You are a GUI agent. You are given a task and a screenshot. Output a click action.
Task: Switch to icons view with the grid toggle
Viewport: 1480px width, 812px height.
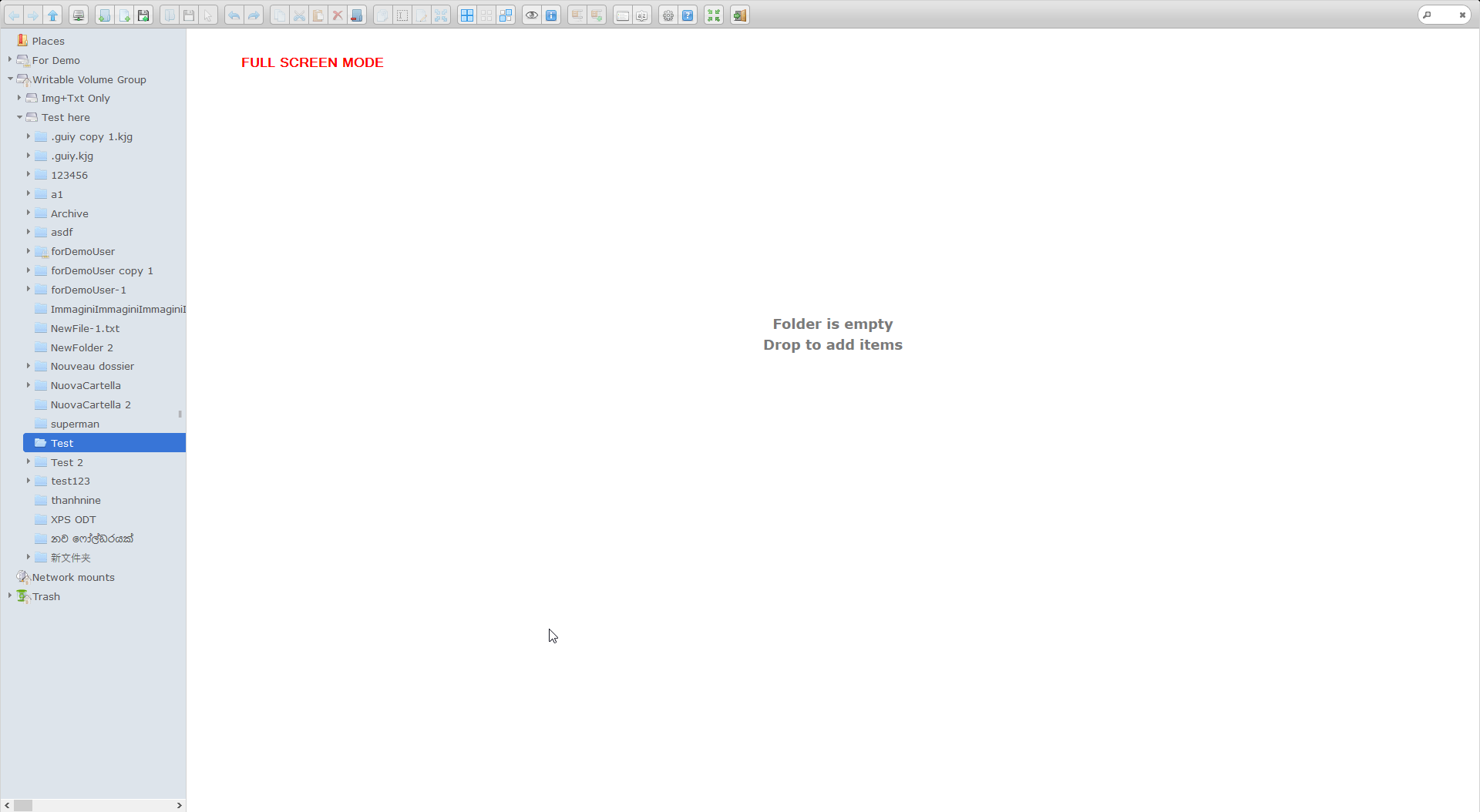coord(467,15)
